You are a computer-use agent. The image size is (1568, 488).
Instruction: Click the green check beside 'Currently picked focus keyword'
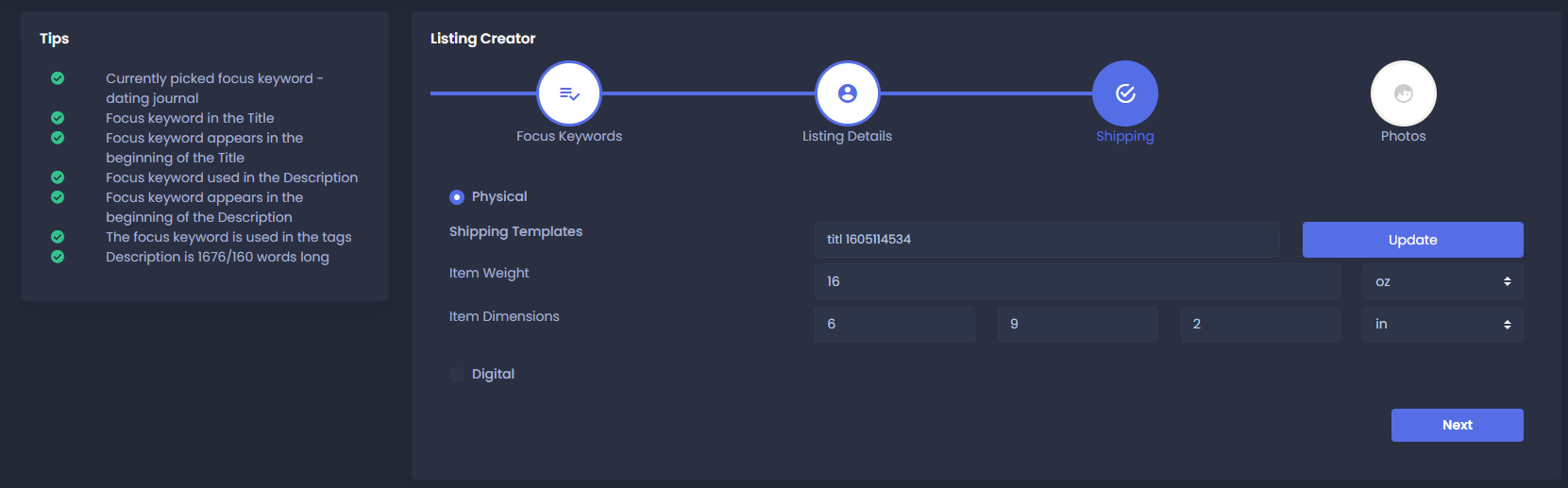click(x=58, y=78)
